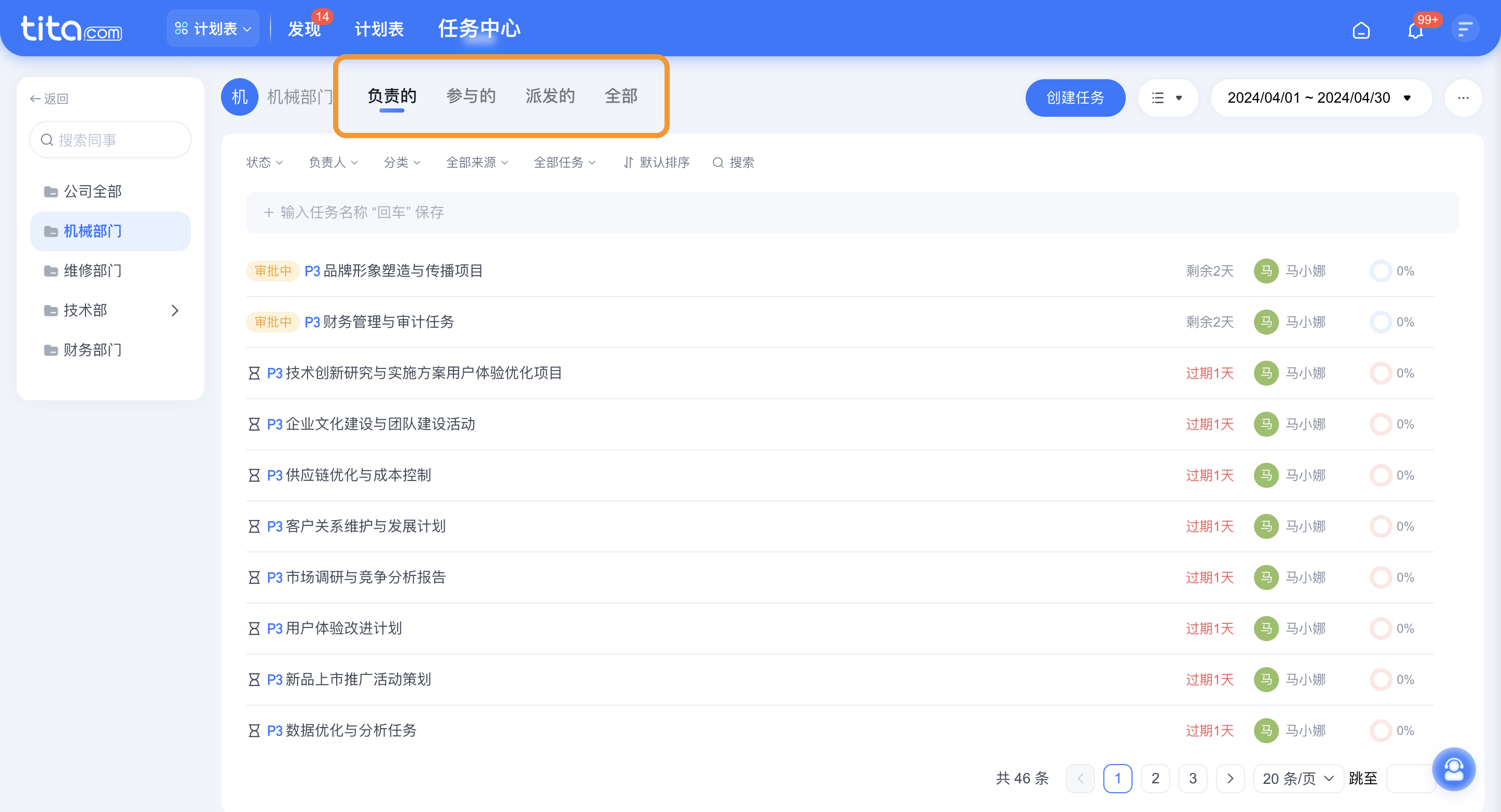The width and height of the screenshot is (1501, 812).
Task: Click the 返回 back link
Action: coord(49,99)
